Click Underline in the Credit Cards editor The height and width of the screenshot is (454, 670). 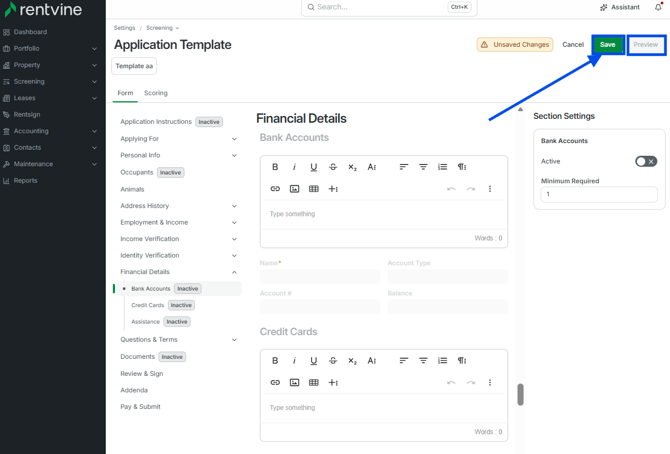[314, 360]
